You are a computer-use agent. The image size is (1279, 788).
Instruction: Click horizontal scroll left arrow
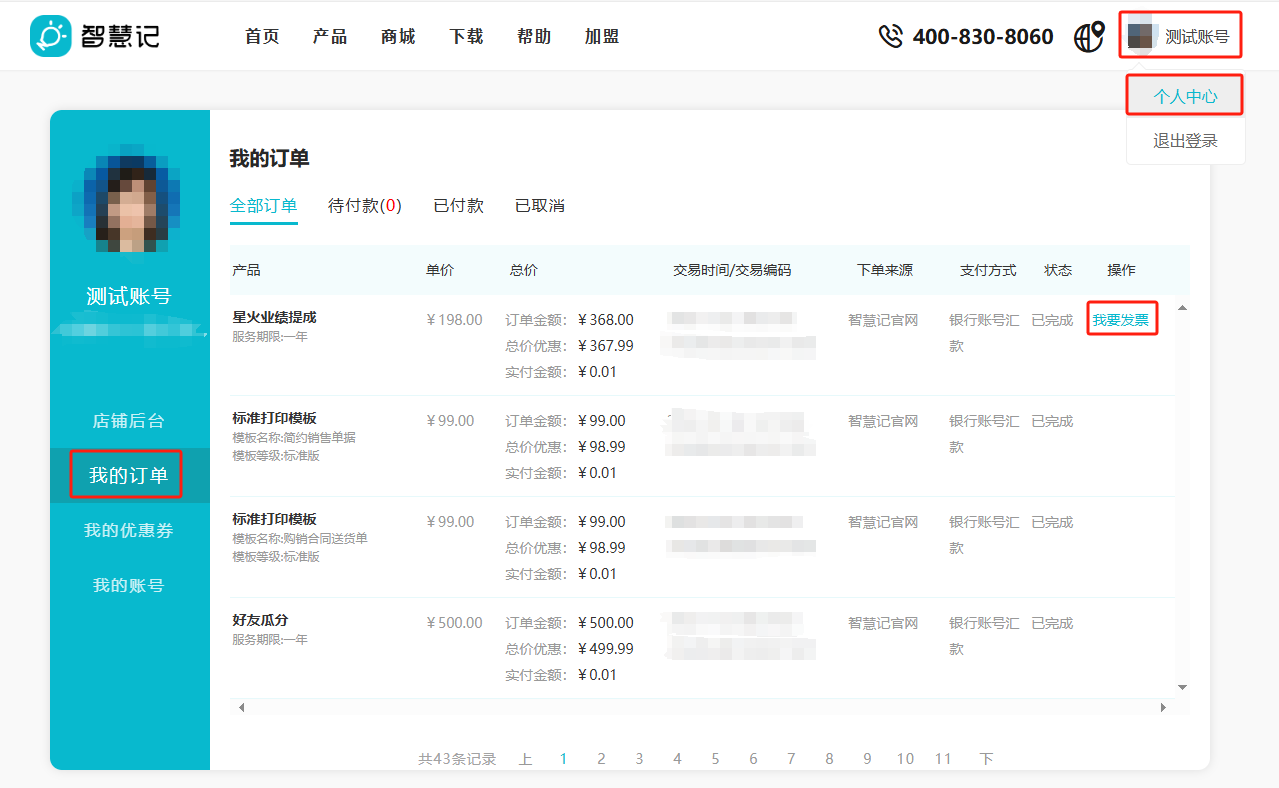tap(241, 708)
